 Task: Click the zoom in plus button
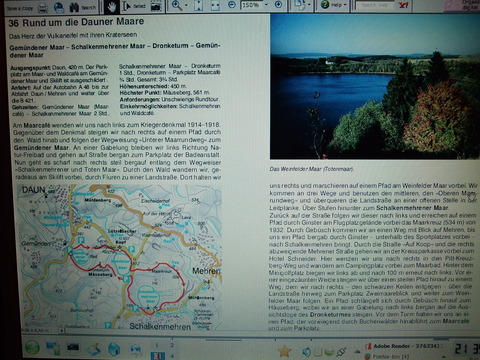click(x=278, y=5)
